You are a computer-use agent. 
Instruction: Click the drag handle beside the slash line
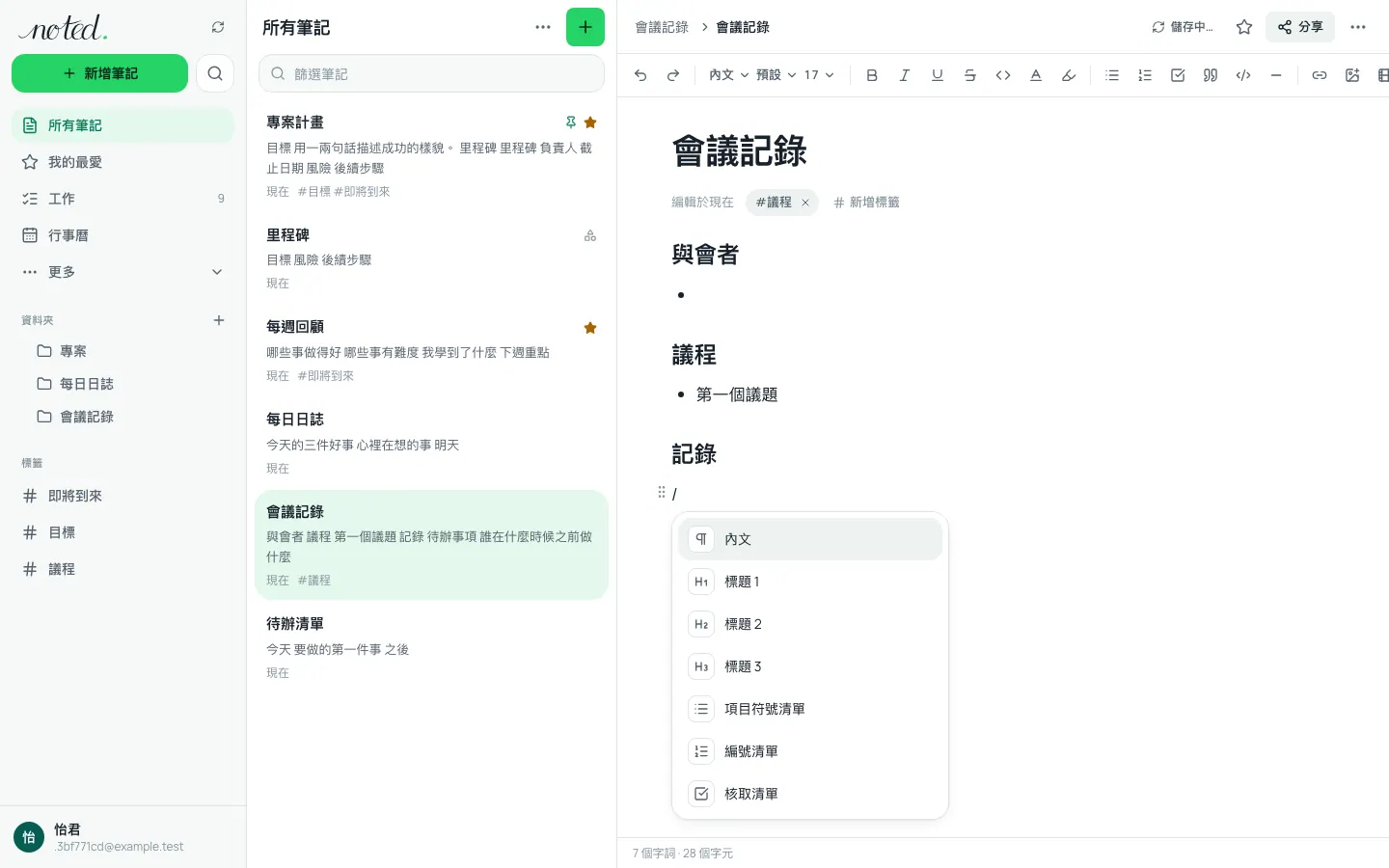click(661, 493)
